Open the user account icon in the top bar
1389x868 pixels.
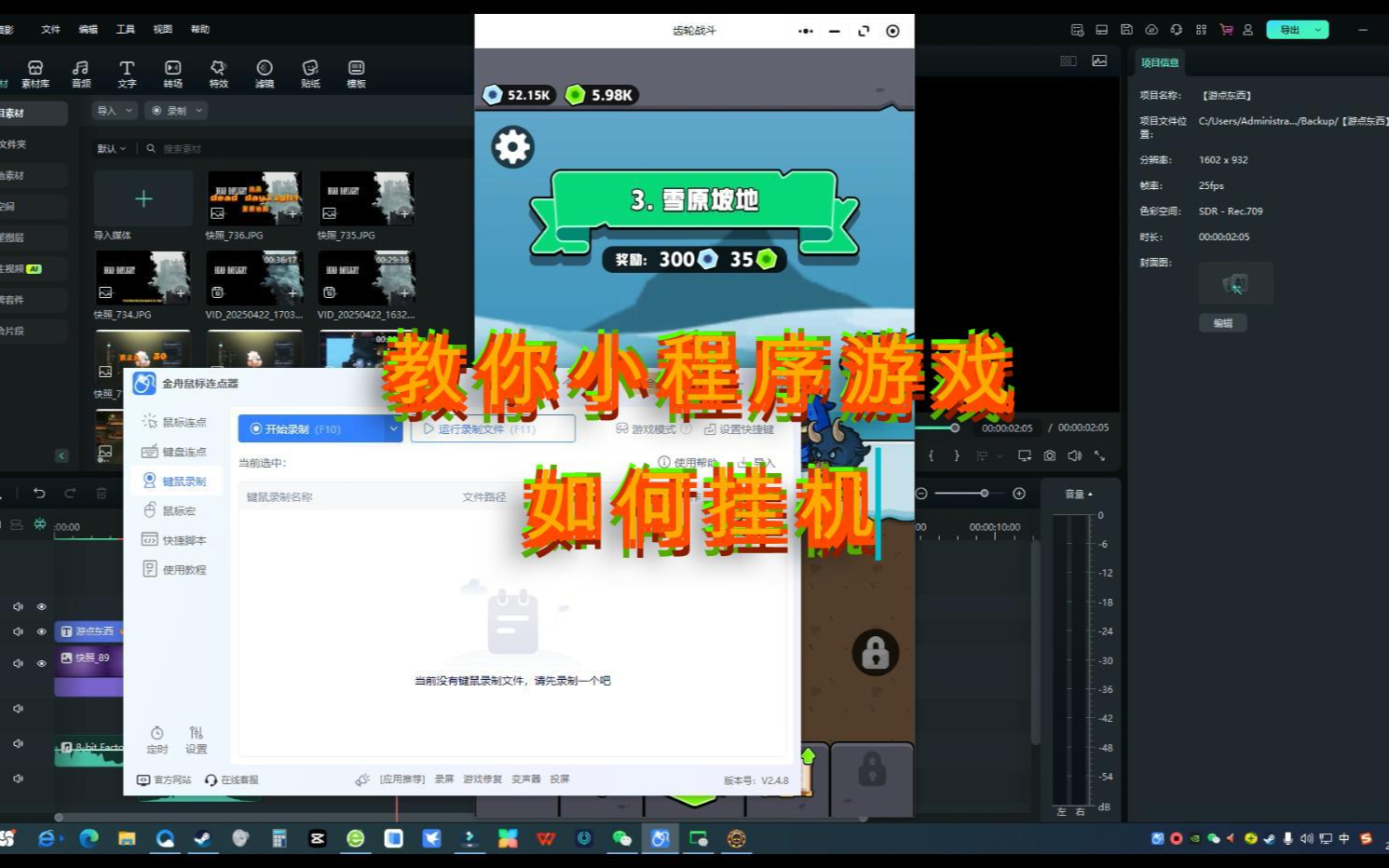1248,30
